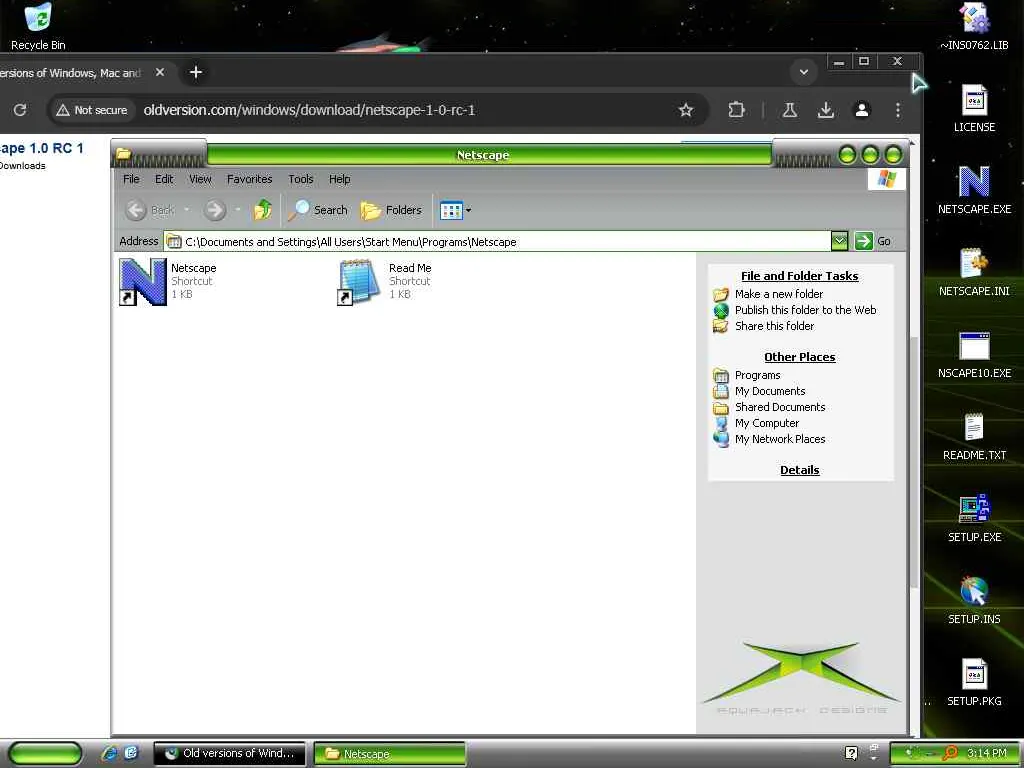Image resolution: width=1024 pixels, height=768 pixels.
Task: Click the Netscape folder title bar icon
Action: (x=123, y=155)
